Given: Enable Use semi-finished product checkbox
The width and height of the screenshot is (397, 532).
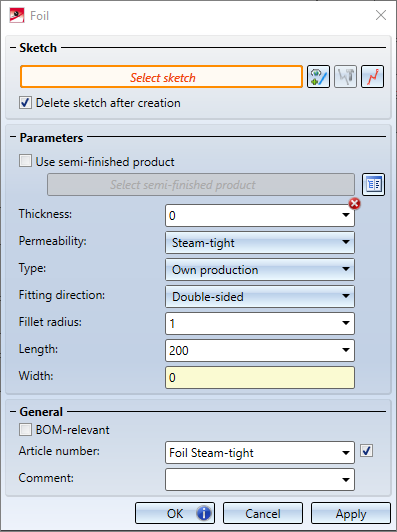Looking at the screenshot, I should [x=25, y=161].
